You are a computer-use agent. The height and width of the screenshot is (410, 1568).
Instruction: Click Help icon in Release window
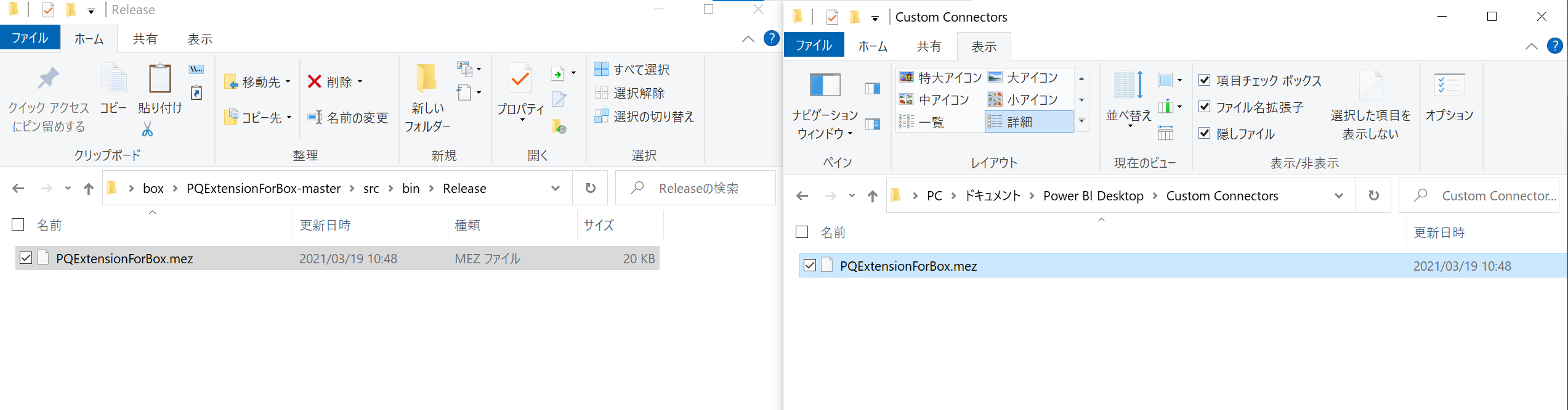tap(771, 38)
